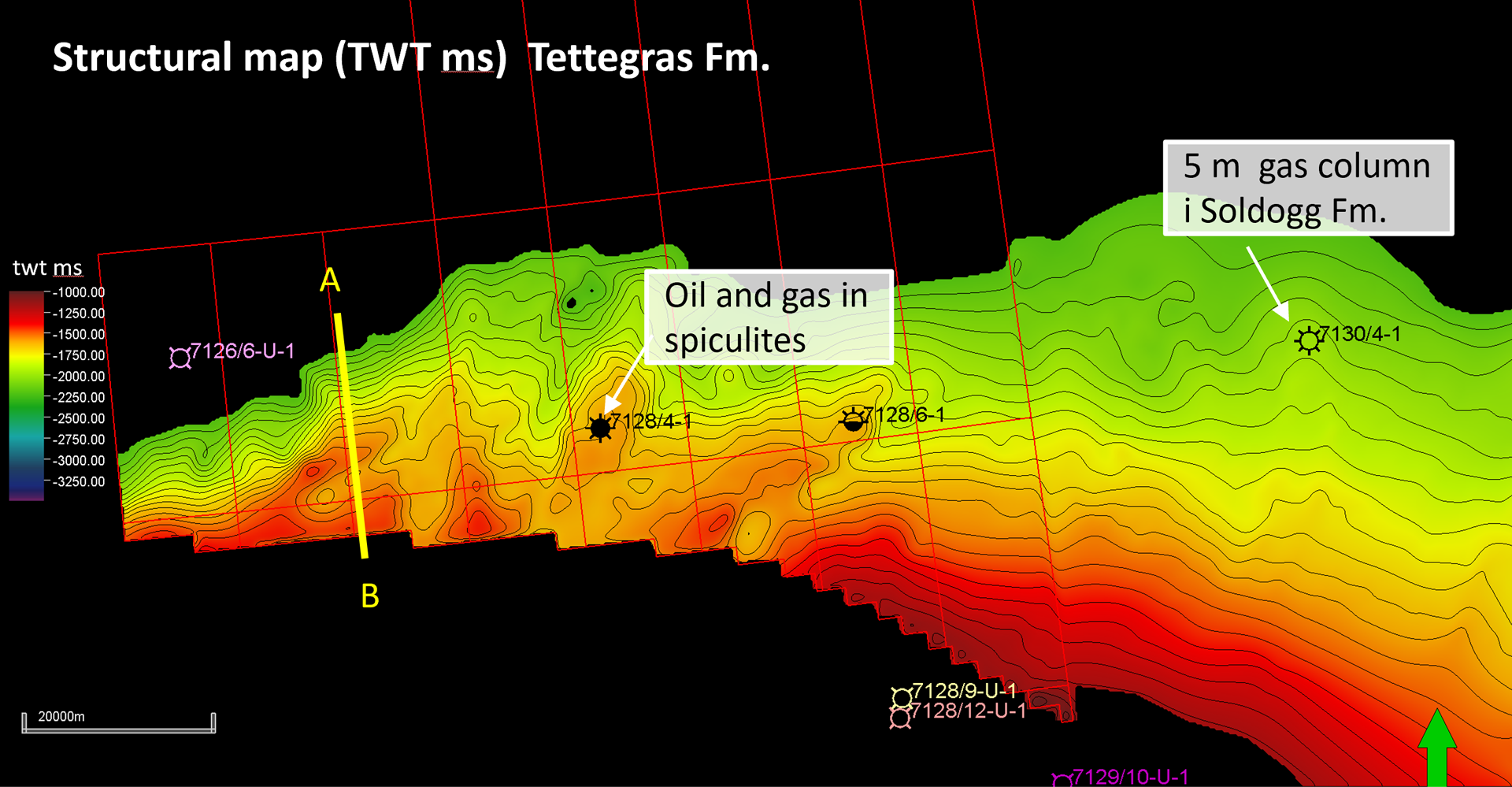Select the yellow A-B section line
This screenshot has height=787, width=1512.
pyautogui.click(x=351, y=436)
